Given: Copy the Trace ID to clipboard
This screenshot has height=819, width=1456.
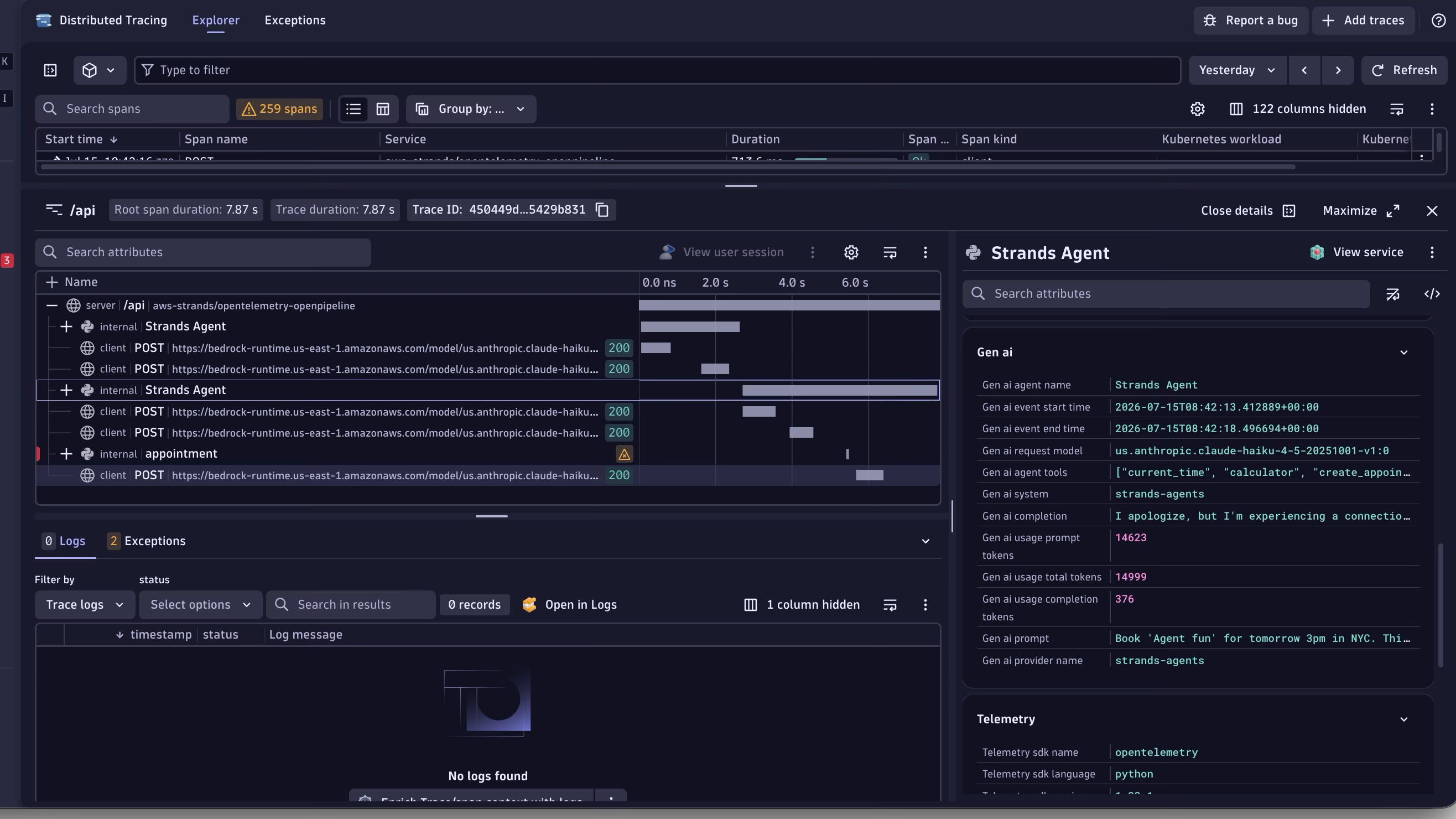Looking at the screenshot, I should 602,210.
